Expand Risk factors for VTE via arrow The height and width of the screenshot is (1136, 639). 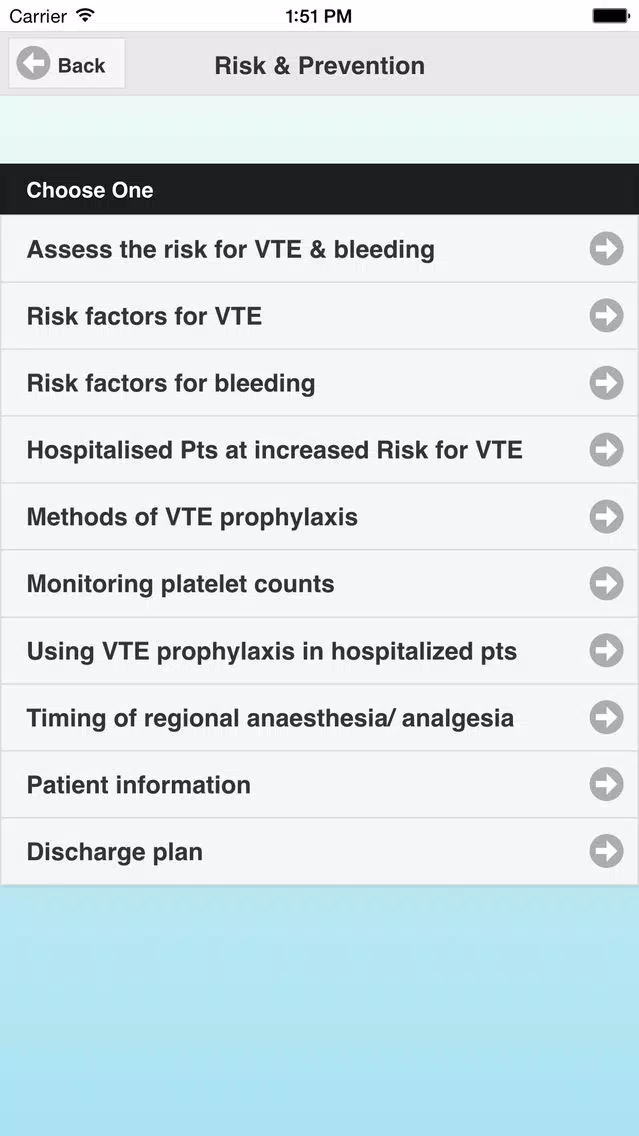606,316
